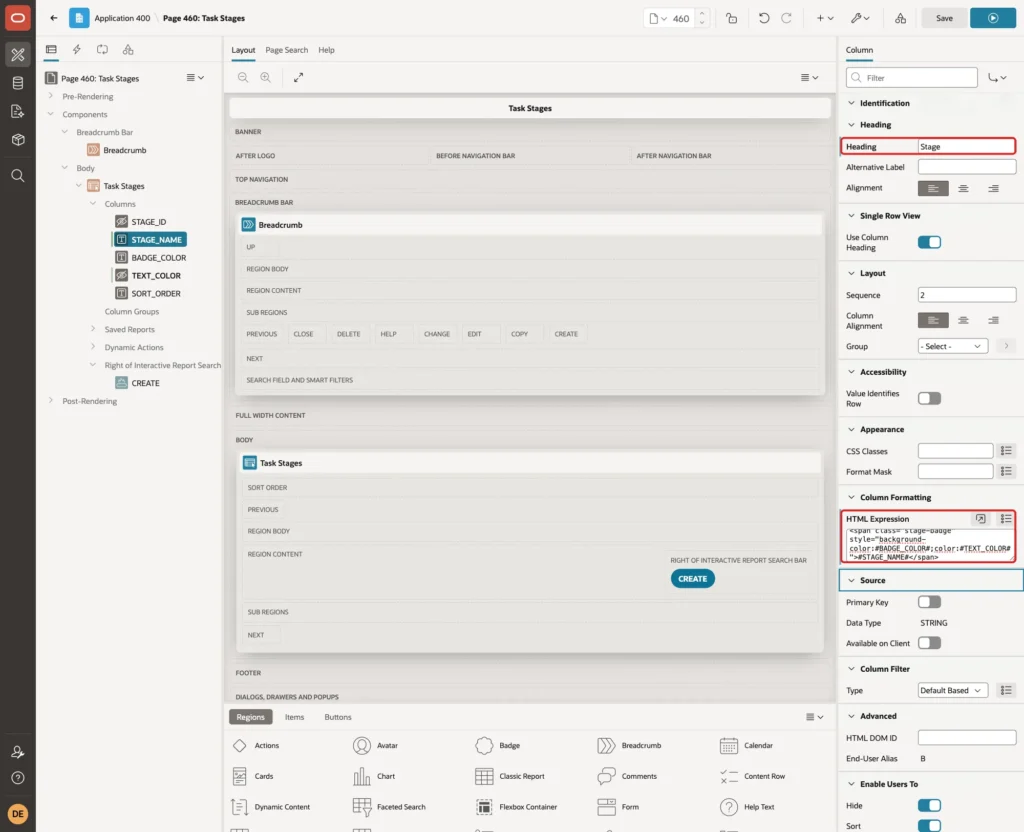Click the CREATE button in layout
1024x832 pixels.
tap(692, 579)
